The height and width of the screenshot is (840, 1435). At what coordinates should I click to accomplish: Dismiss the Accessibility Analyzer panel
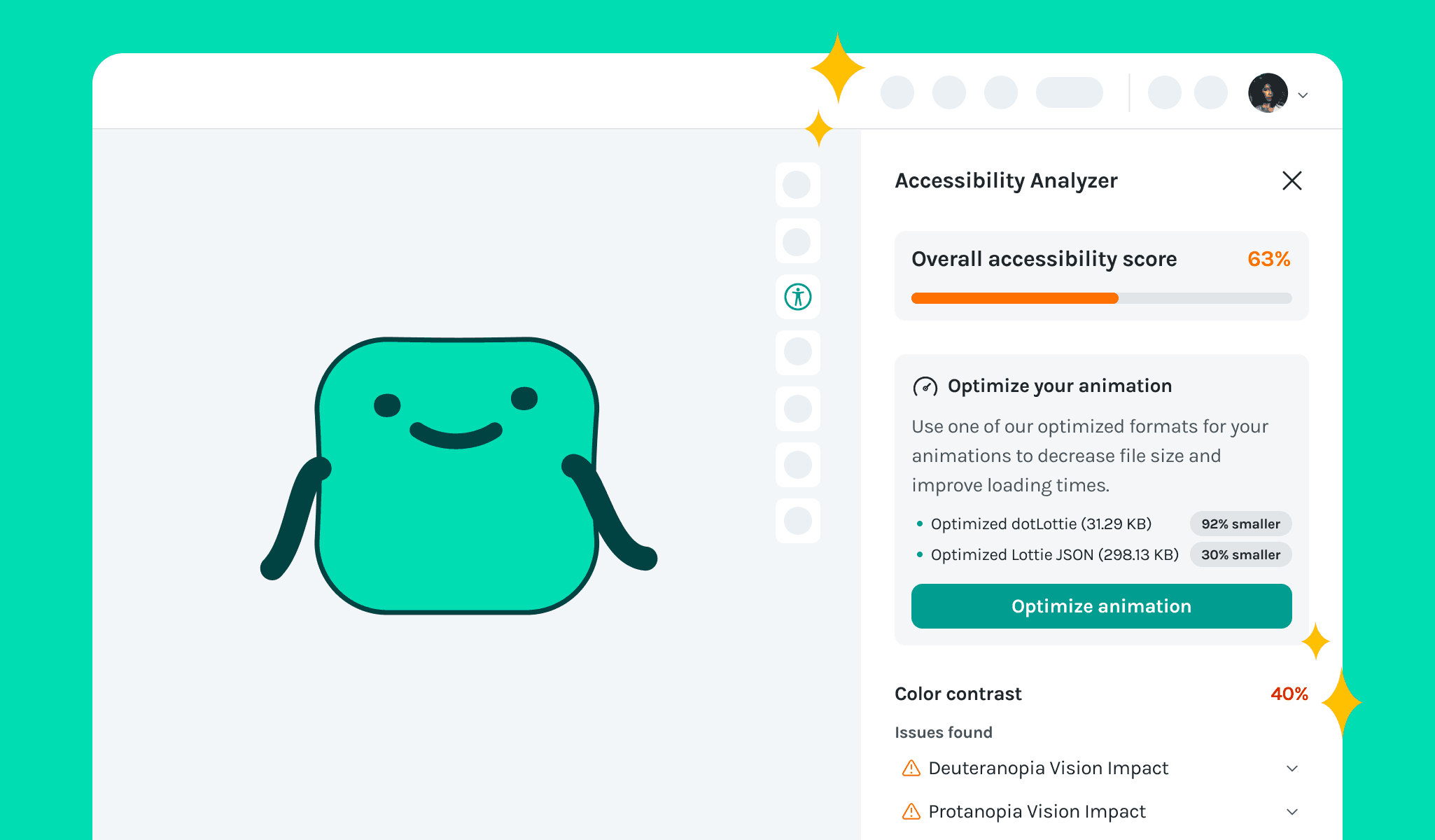1291,181
